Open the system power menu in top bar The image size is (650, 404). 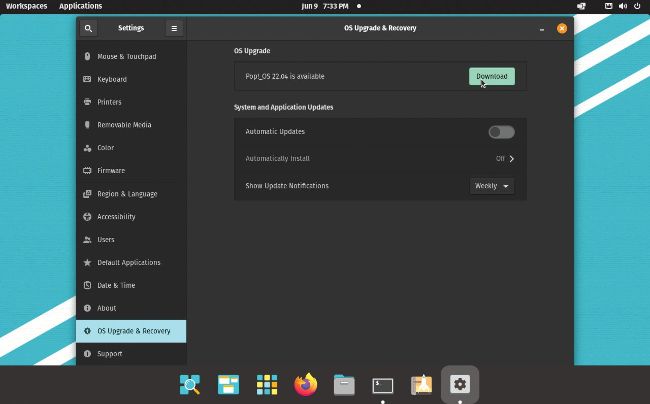tap(637, 6)
